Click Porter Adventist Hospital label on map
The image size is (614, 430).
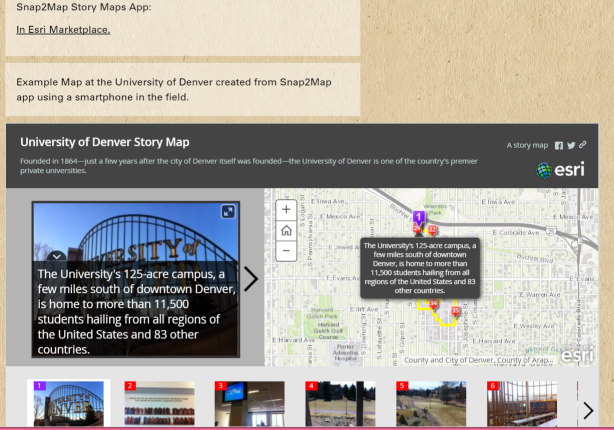345,352
